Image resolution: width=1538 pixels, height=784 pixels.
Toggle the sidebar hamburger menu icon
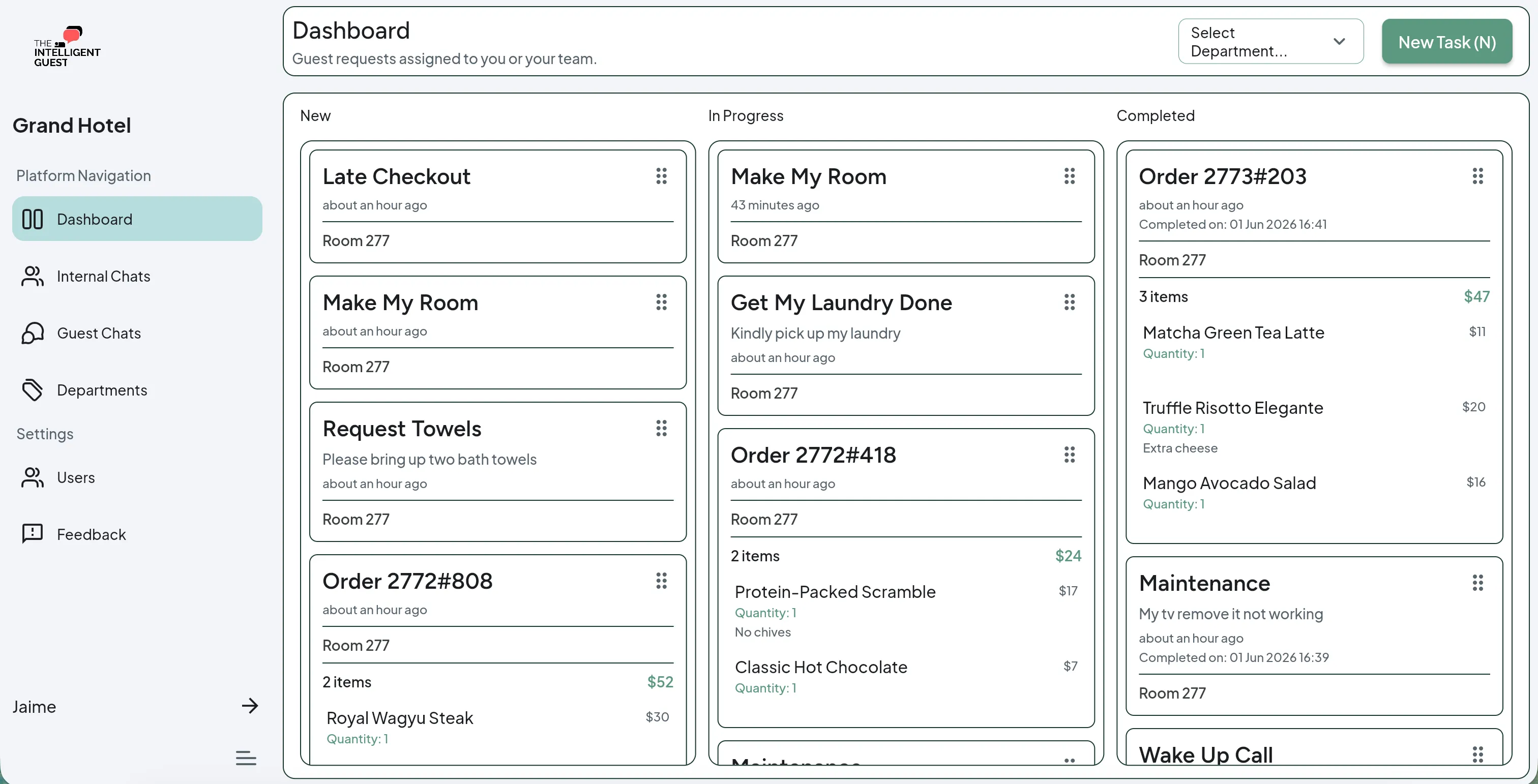(x=246, y=758)
